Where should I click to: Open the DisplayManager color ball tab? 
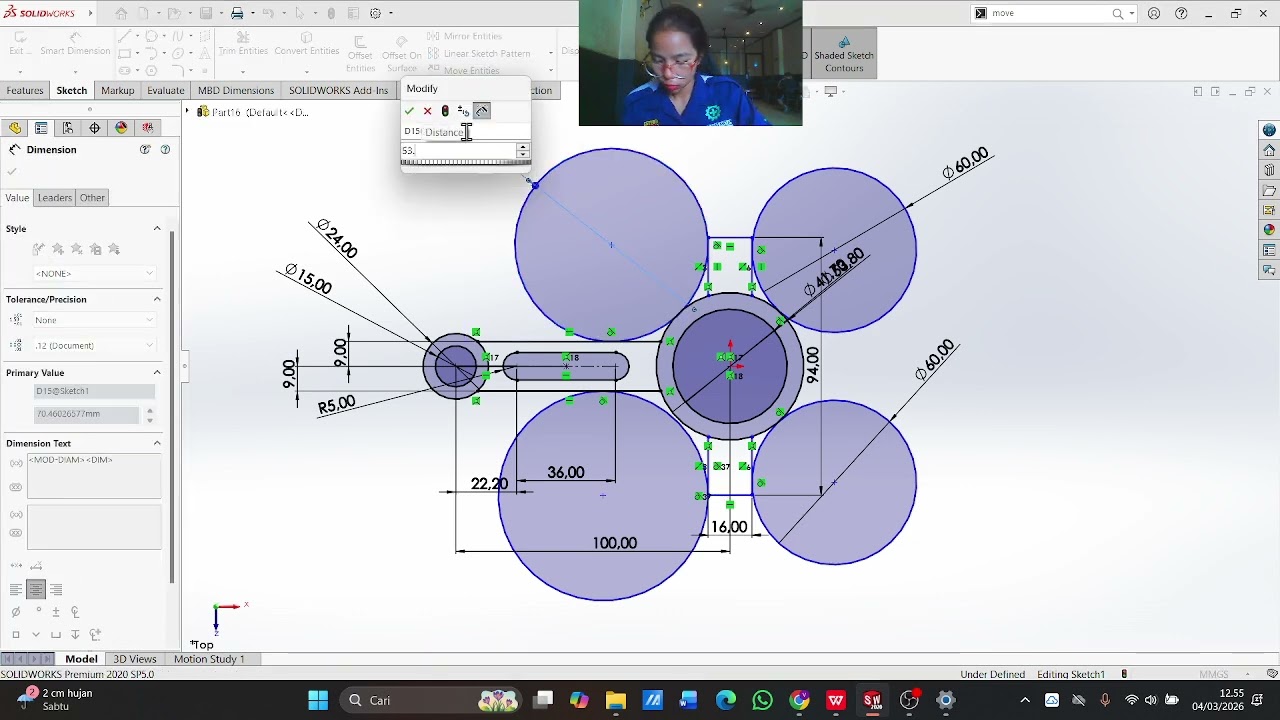(x=121, y=128)
